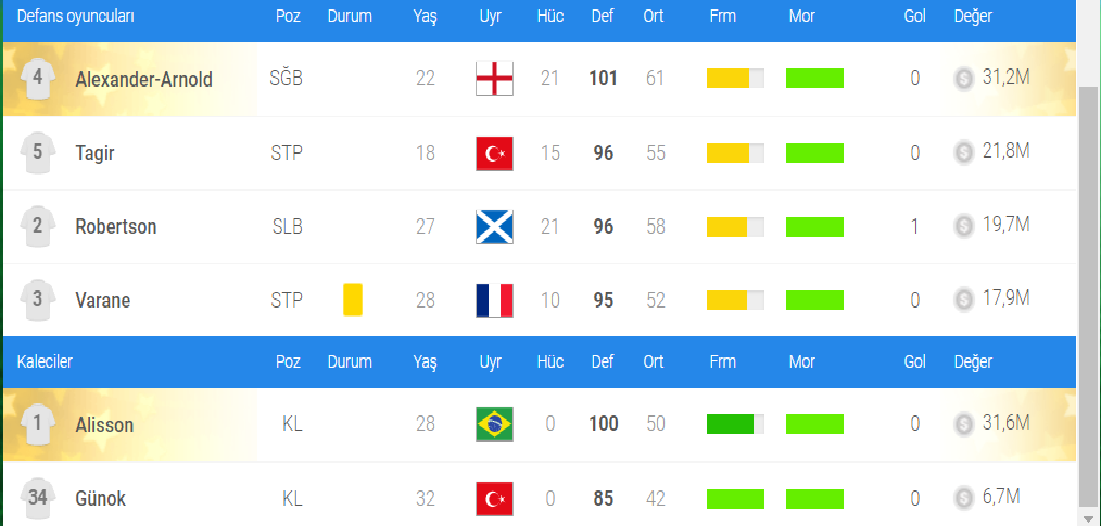1103x526 pixels.
Task: Click Varane's France flag icon
Action: coord(495,300)
